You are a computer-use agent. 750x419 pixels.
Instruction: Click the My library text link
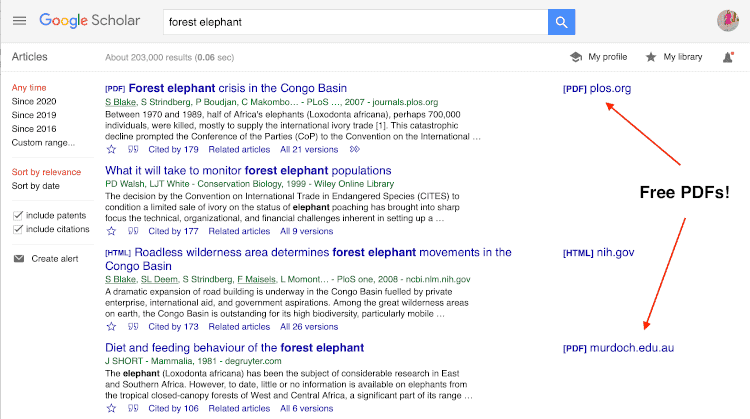point(683,57)
